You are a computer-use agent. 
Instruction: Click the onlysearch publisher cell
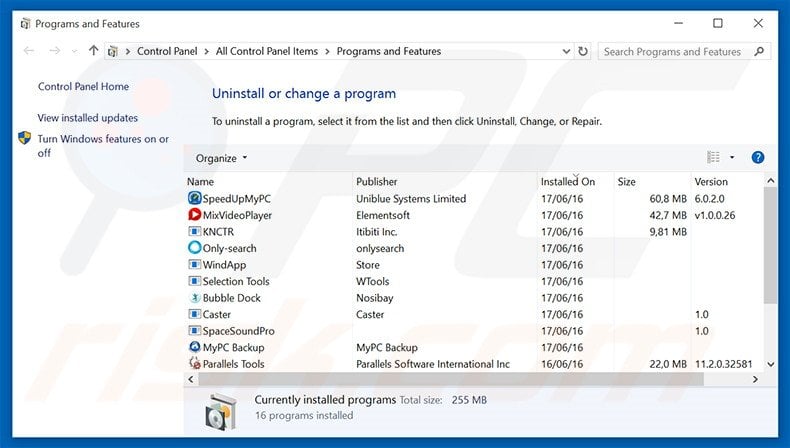point(380,248)
